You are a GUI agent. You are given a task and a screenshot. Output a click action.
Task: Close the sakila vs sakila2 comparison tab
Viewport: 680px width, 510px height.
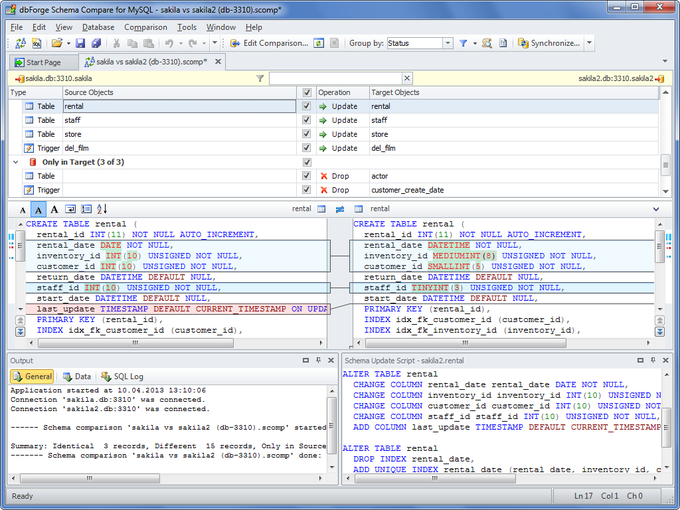(218, 62)
